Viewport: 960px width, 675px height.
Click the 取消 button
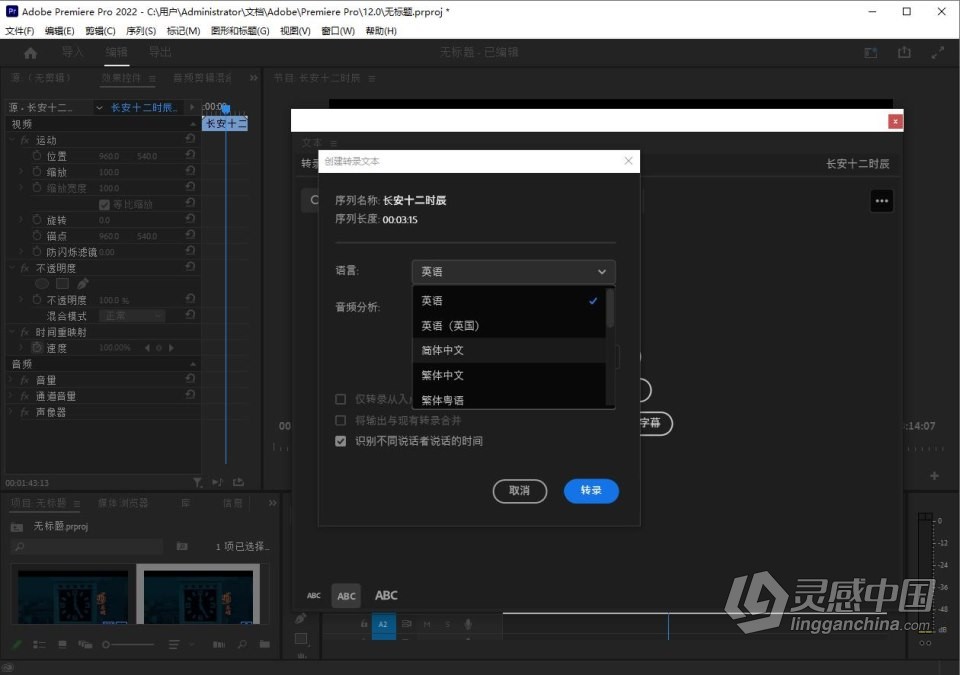pyautogui.click(x=520, y=491)
